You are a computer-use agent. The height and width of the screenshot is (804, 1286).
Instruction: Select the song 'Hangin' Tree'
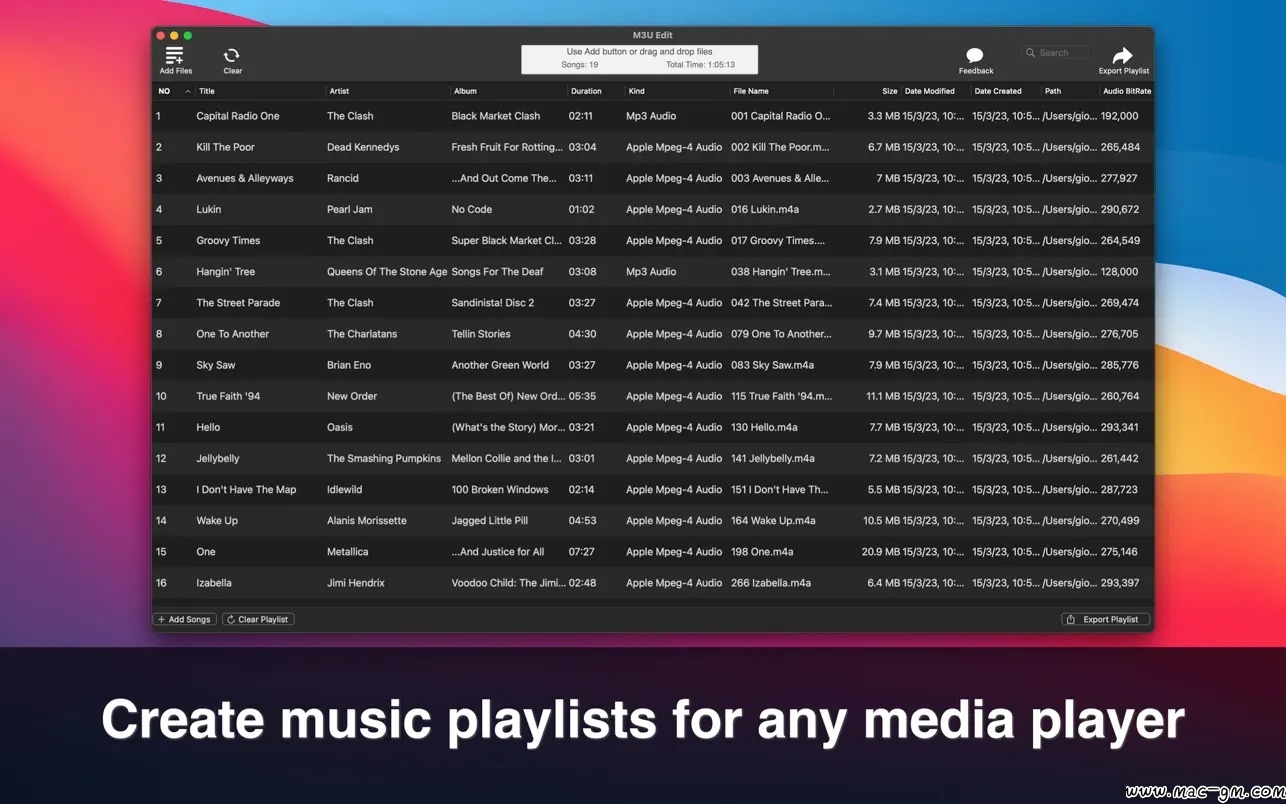pyautogui.click(x=225, y=271)
